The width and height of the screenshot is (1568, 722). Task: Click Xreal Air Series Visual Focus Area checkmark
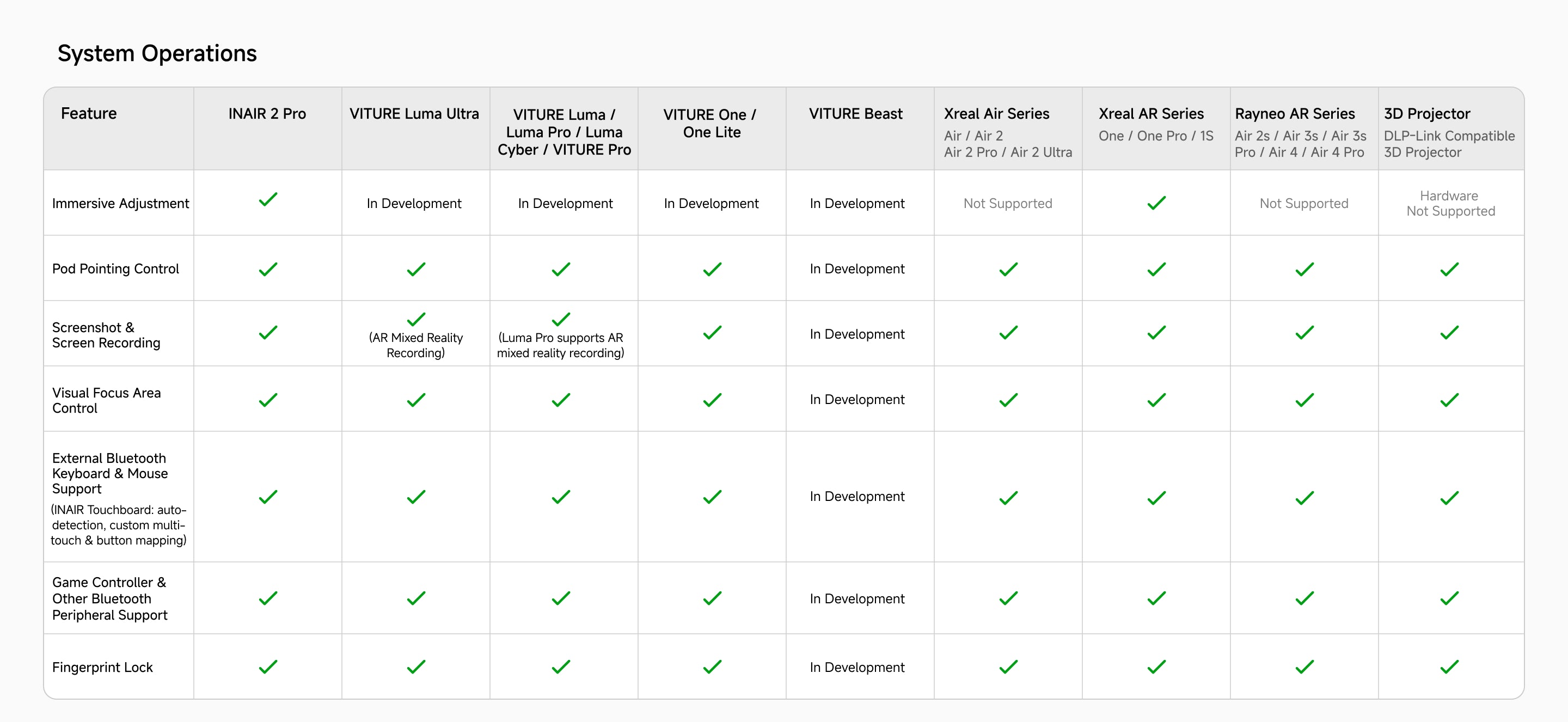[x=1008, y=400]
